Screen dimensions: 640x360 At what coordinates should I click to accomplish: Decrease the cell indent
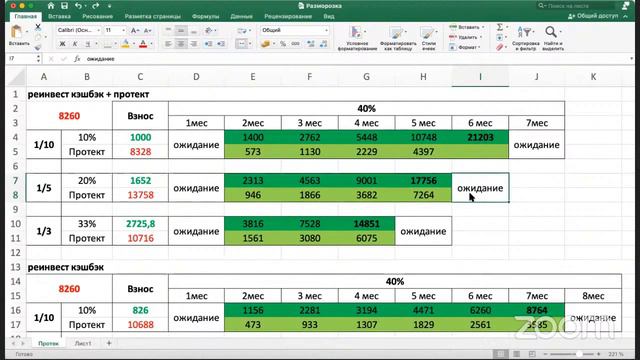tap(208, 44)
